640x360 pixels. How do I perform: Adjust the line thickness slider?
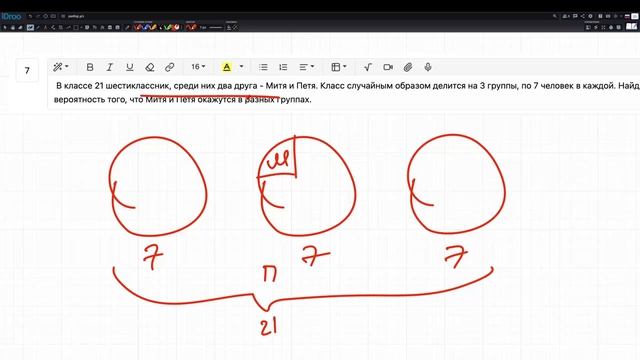[x=216, y=27]
